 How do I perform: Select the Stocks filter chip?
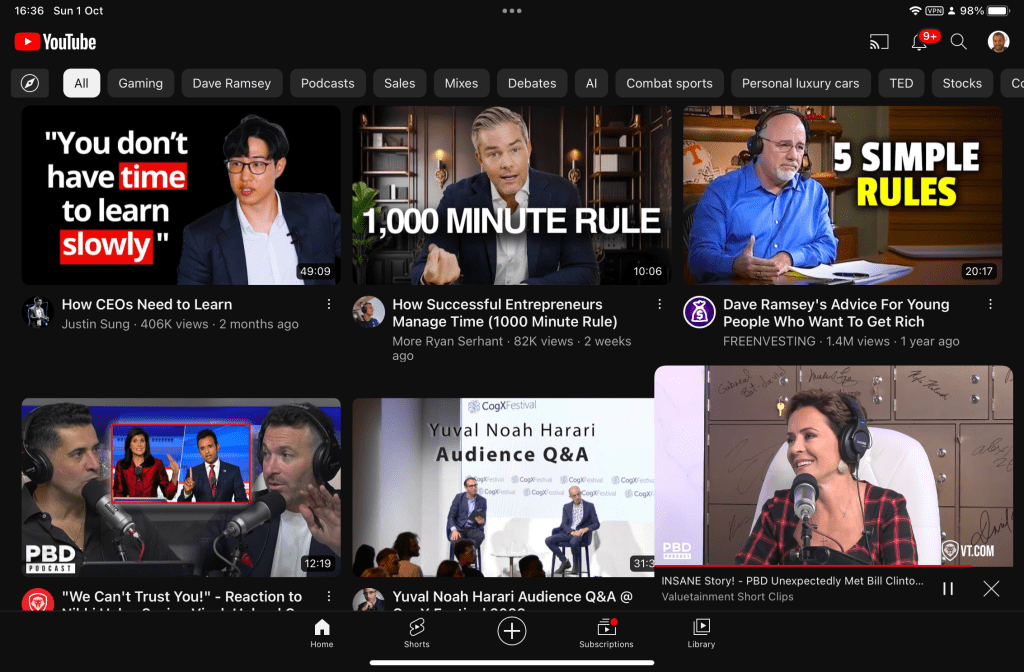(x=962, y=84)
